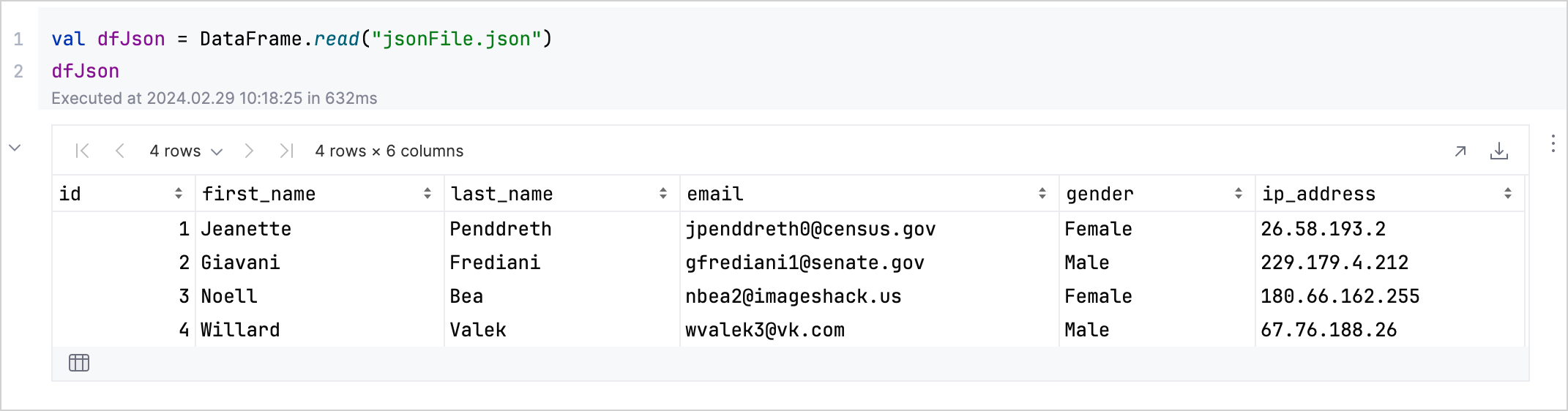Select the Giavani first name cell
Image resolution: width=1568 pixels, height=411 pixels.
pos(240,263)
